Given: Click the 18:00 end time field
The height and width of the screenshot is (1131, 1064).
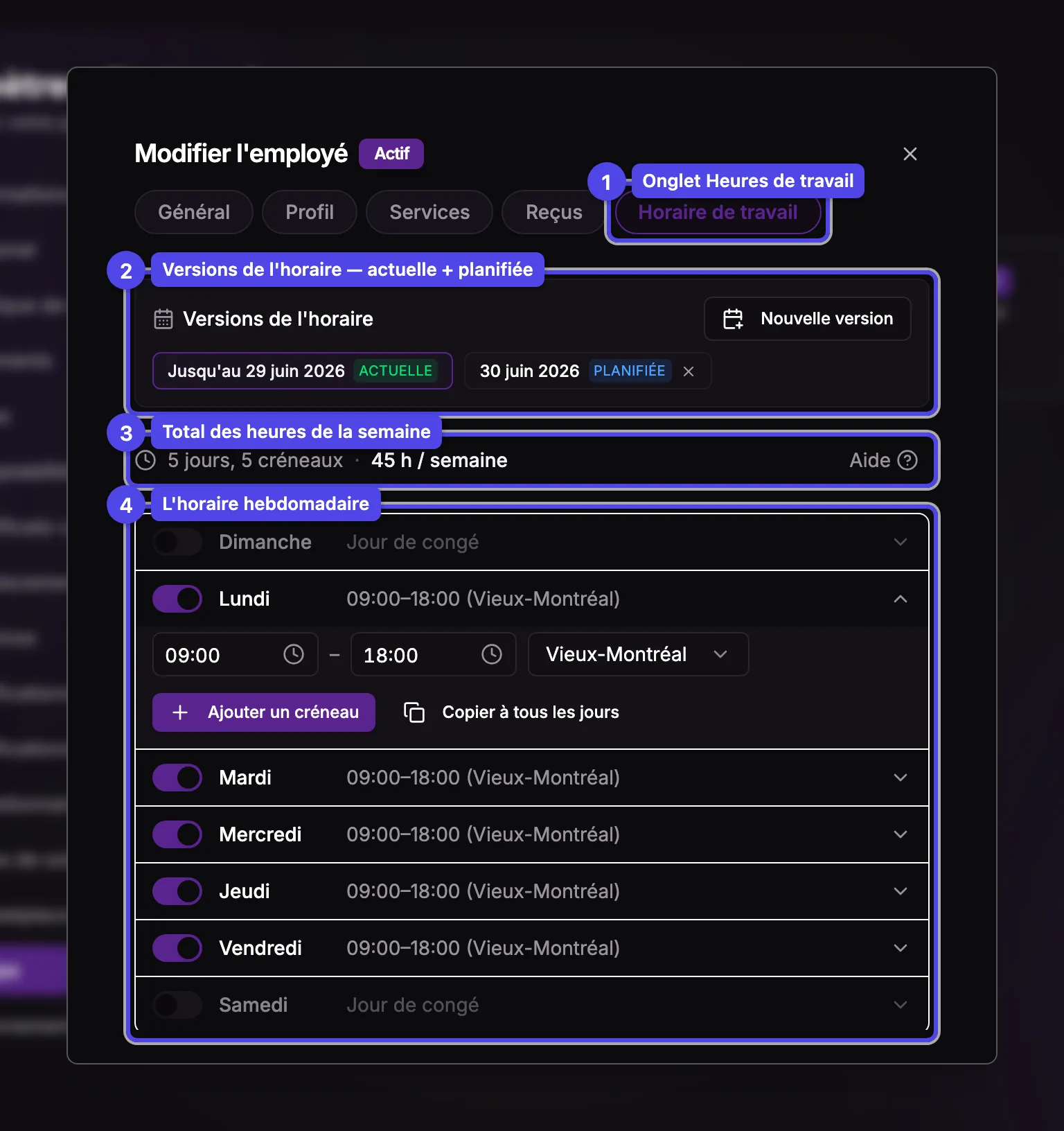Looking at the screenshot, I should (x=434, y=654).
